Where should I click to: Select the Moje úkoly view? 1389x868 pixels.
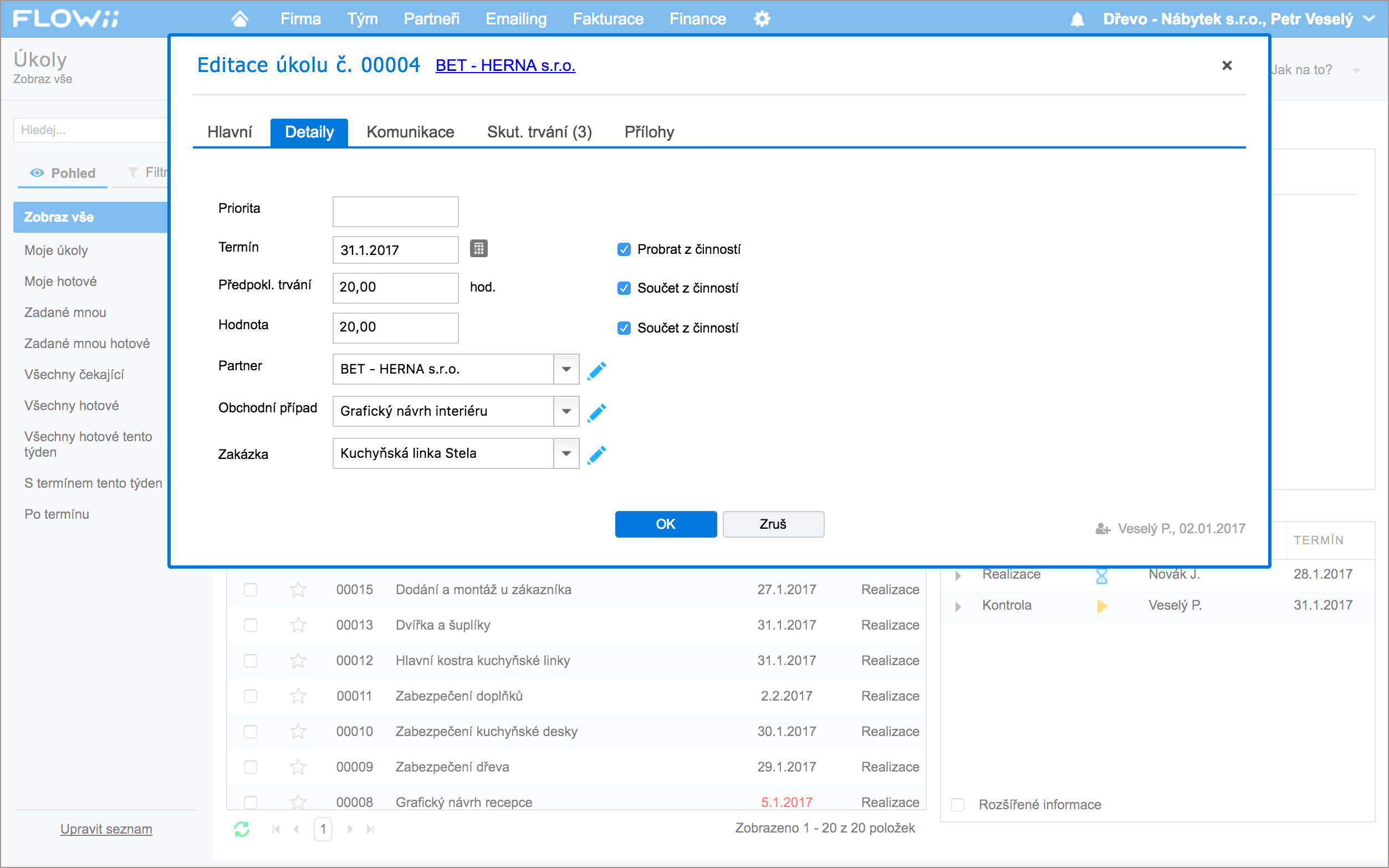pyautogui.click(x=56, y=251)
